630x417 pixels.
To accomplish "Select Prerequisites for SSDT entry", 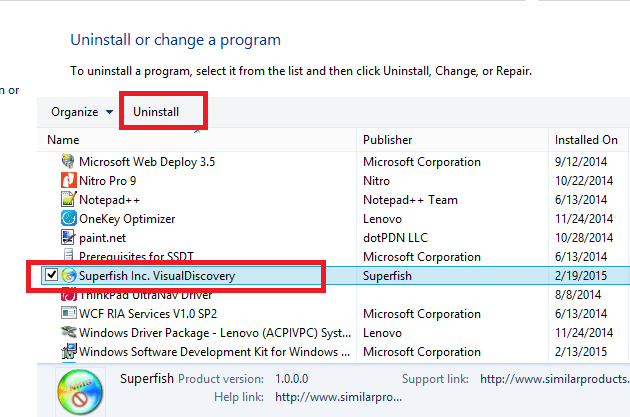I will pos(136,256).
